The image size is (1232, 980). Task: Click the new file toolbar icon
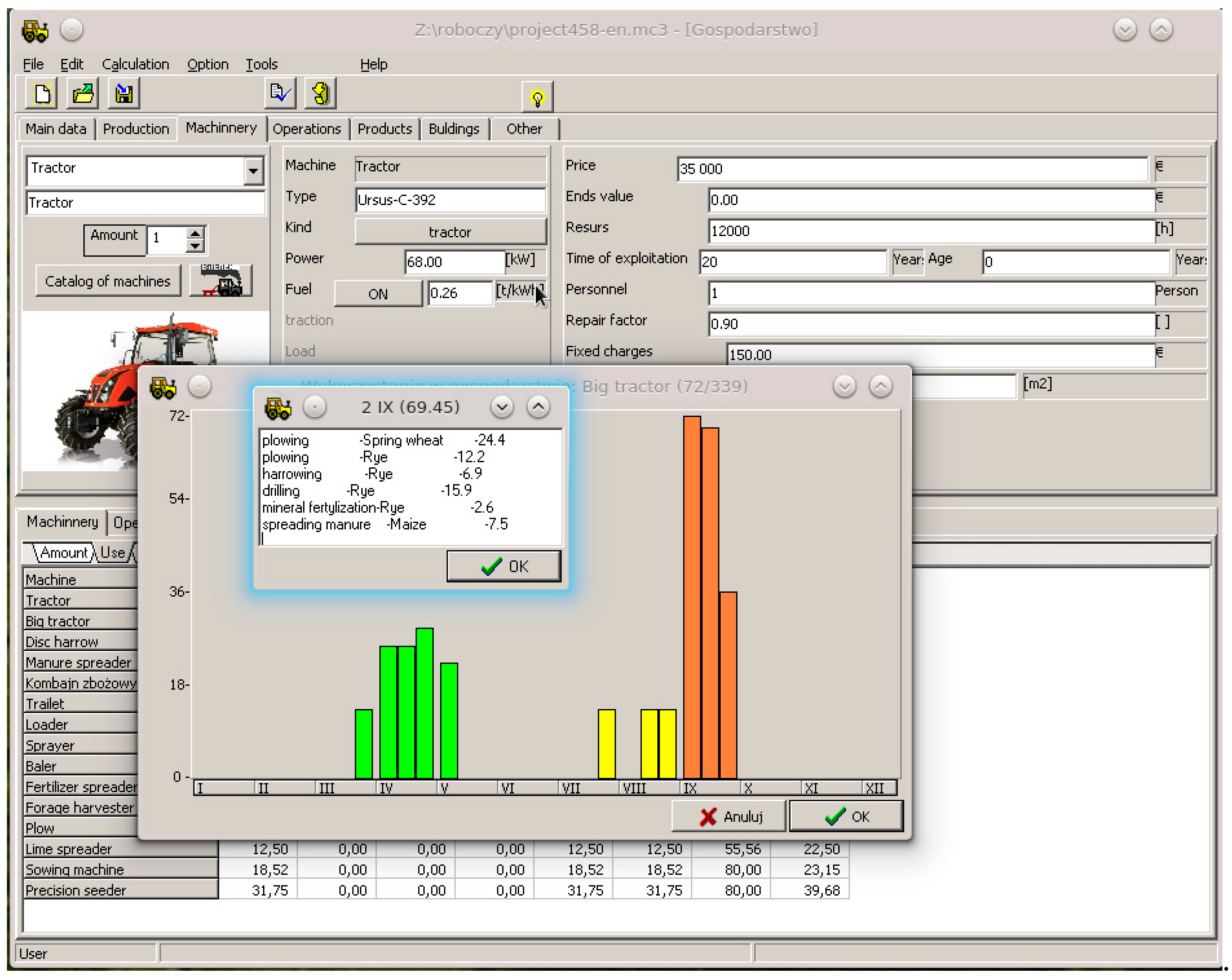[x=42, y=94]
